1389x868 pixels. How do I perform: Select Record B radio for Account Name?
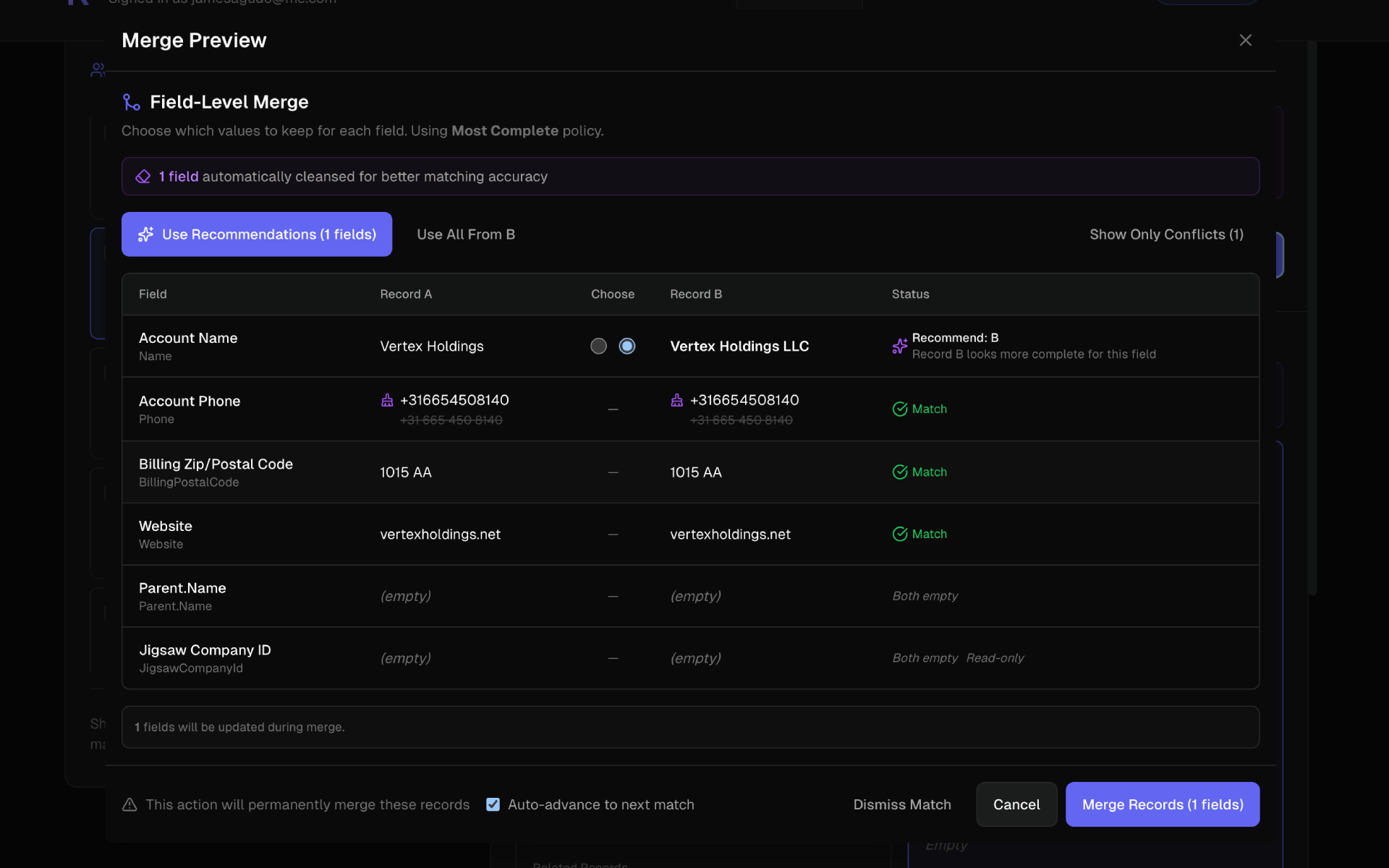627,346
